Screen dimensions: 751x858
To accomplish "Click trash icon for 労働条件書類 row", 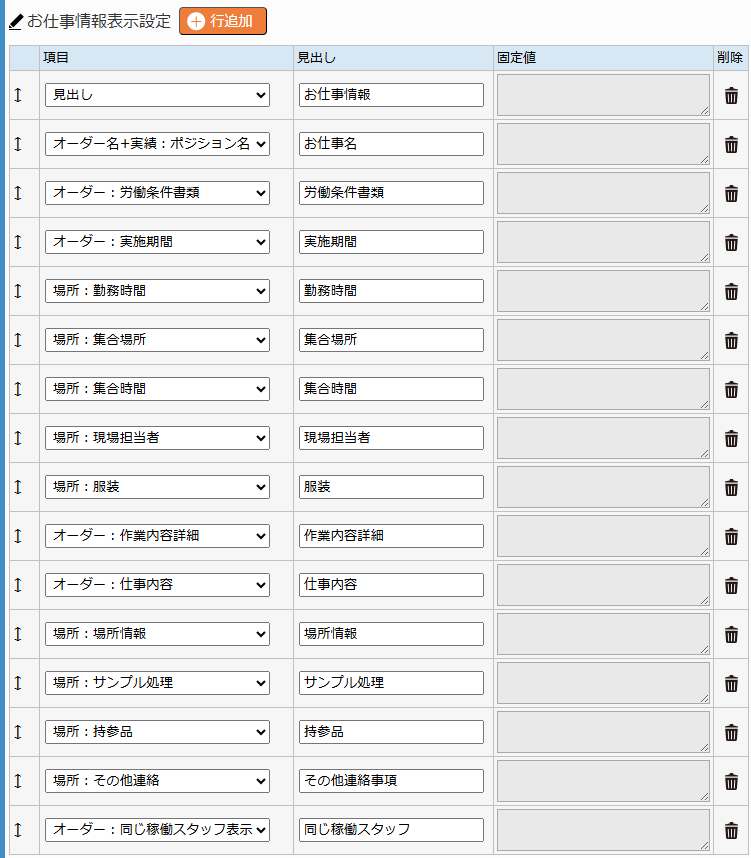I will pyautogui.click(x=731, y=194).
